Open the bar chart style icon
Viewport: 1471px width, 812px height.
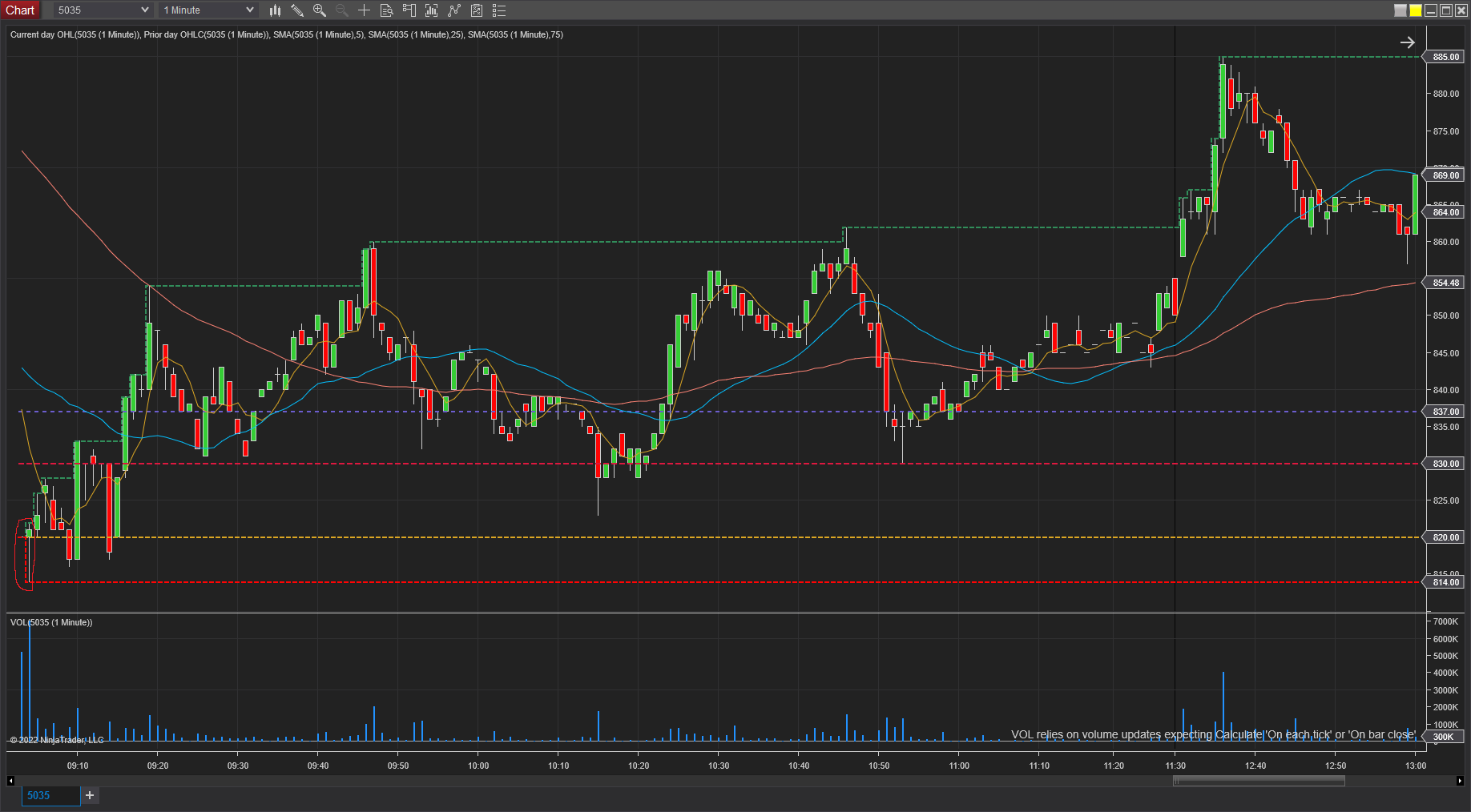click(275, 10)
